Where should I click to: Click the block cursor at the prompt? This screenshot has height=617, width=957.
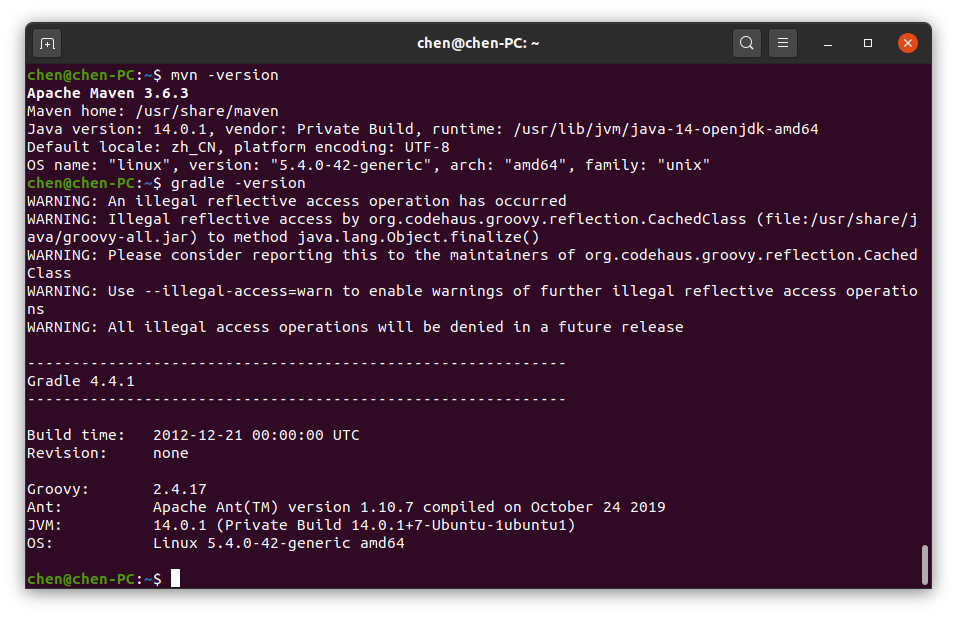(x=175, y=579)
